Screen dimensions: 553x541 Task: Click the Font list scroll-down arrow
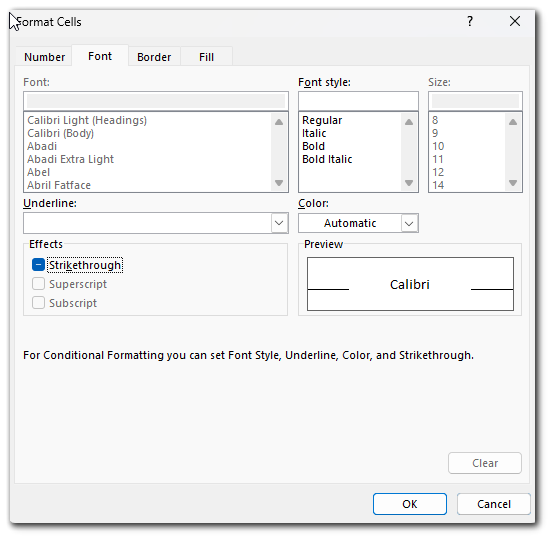coord(279,183)
